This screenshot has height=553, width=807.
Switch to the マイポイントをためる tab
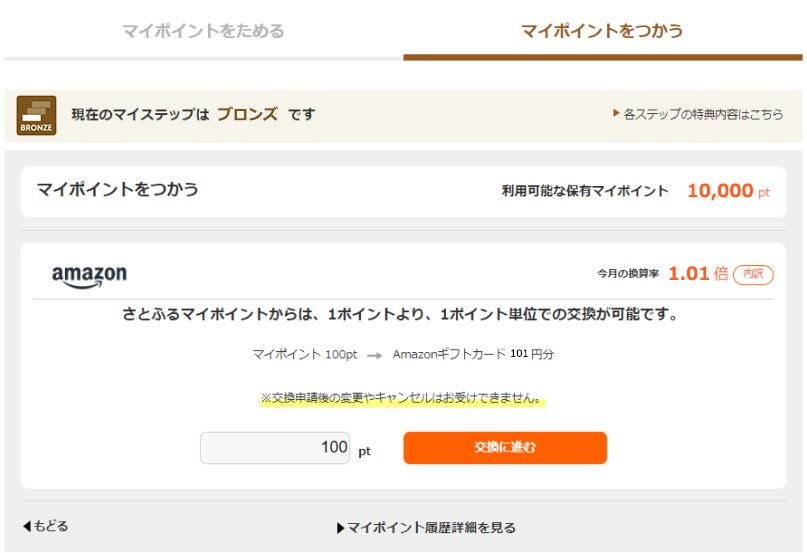pos(203,31)
